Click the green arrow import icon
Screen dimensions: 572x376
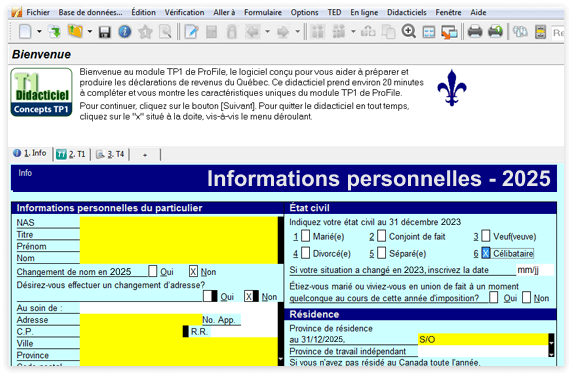click(55, 32)
